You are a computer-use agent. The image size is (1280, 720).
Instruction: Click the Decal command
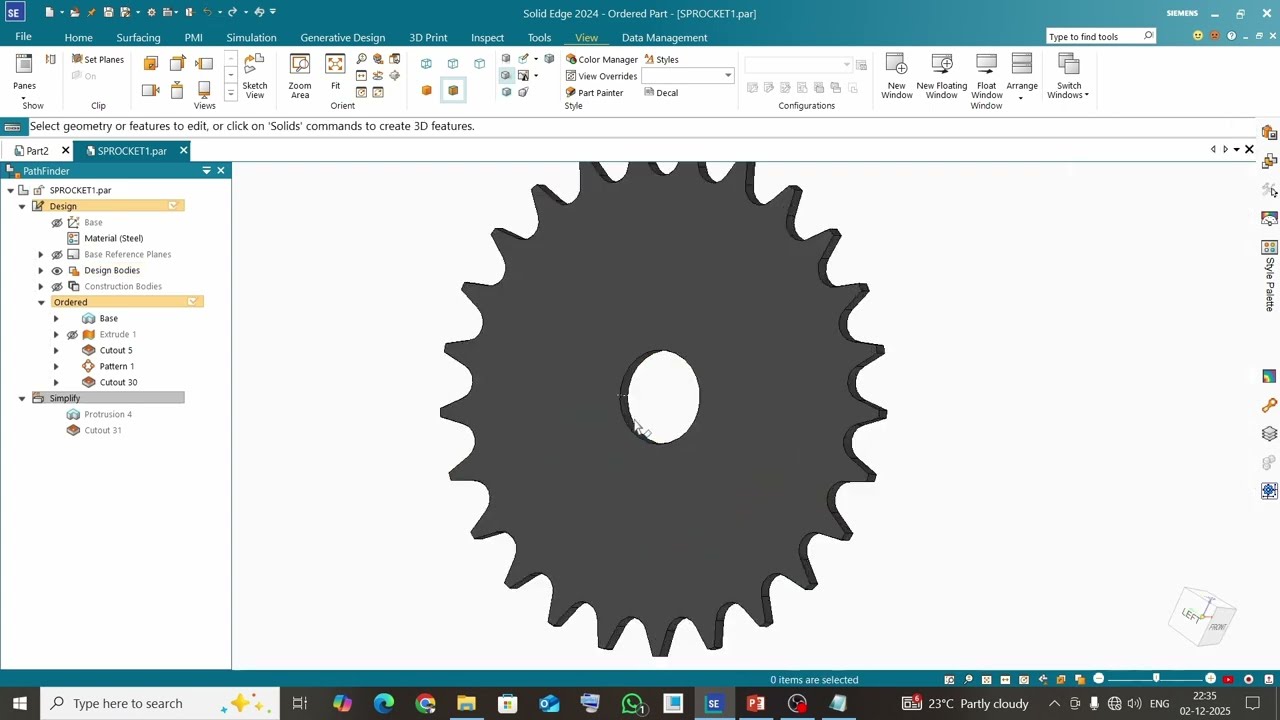pos(661,93)
